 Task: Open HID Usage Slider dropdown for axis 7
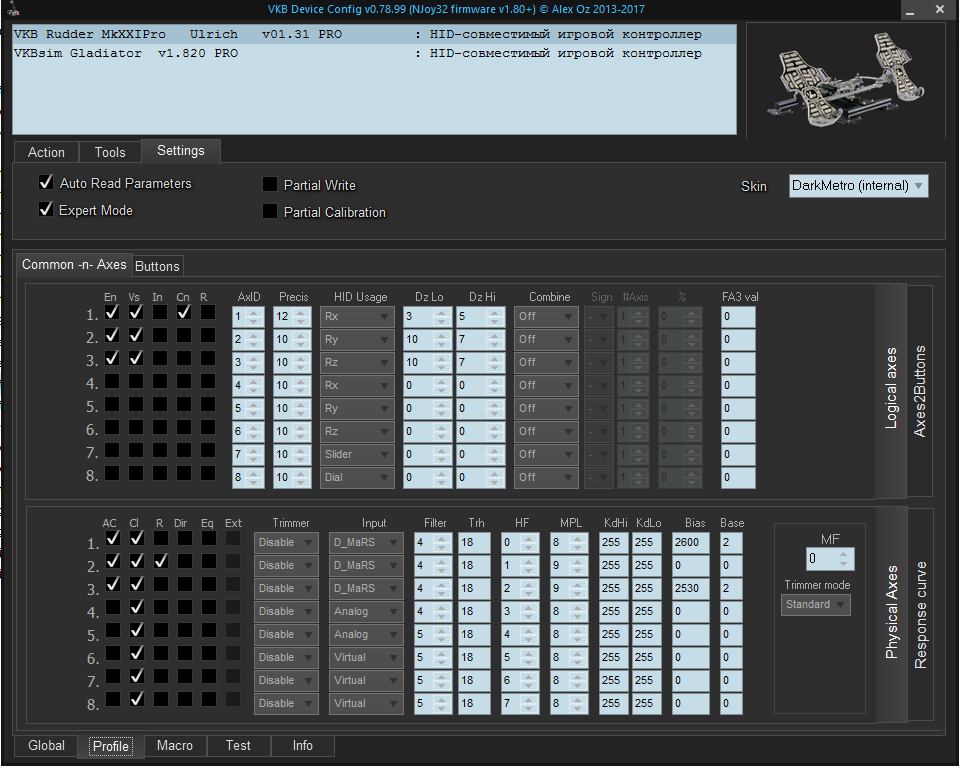[357, 454]
